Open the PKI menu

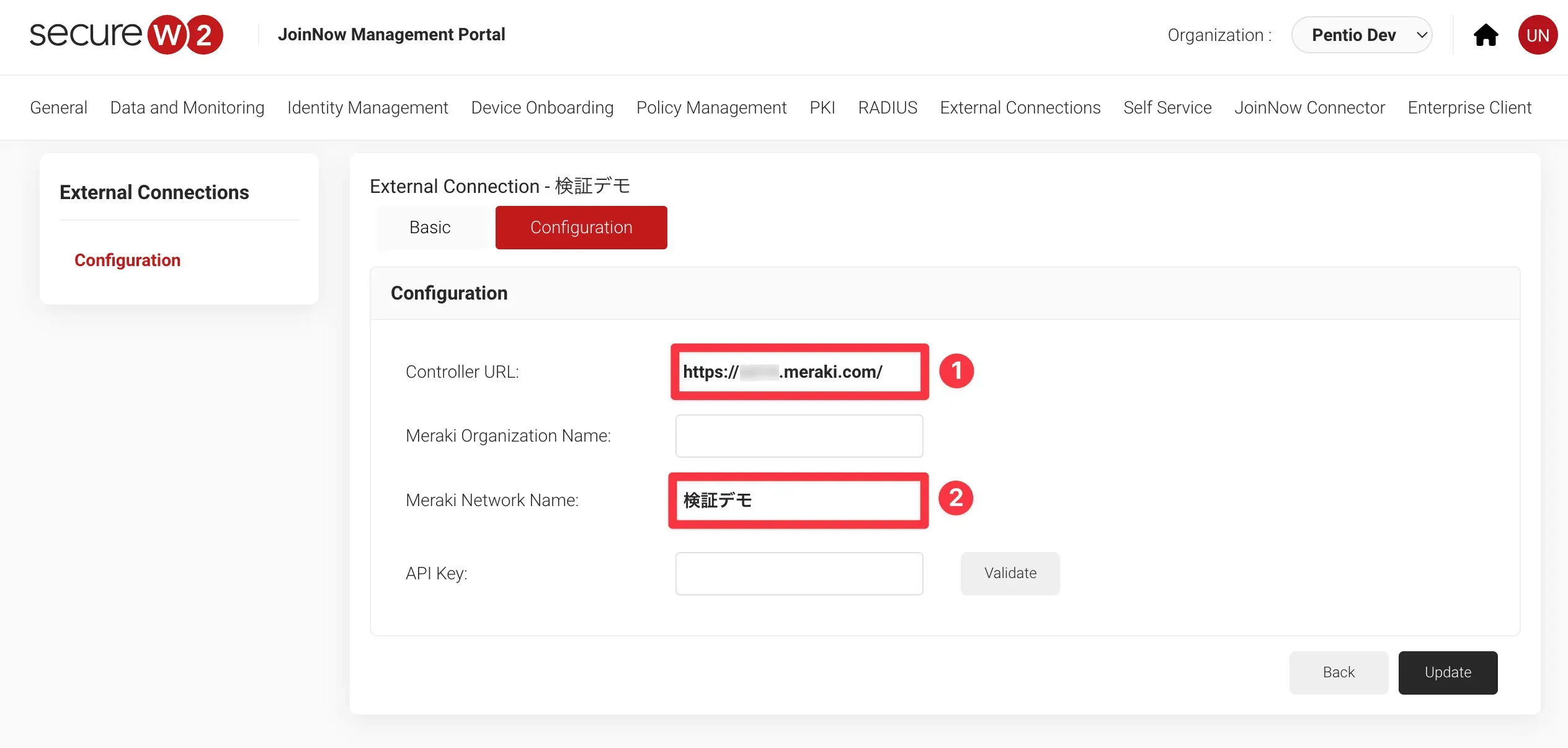(x=822, y=108)
